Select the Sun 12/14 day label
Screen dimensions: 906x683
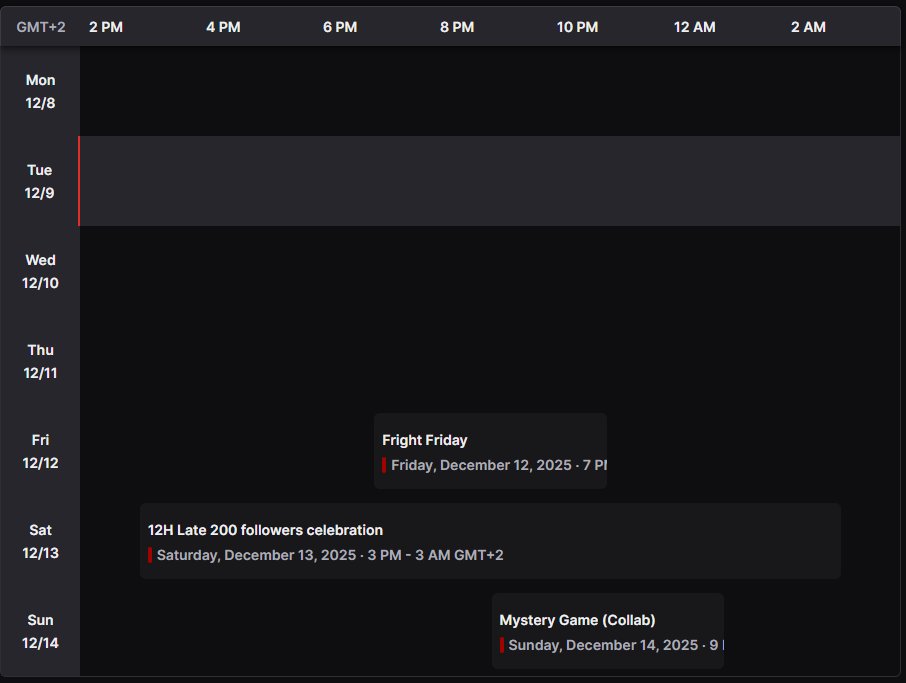point(40,631)
